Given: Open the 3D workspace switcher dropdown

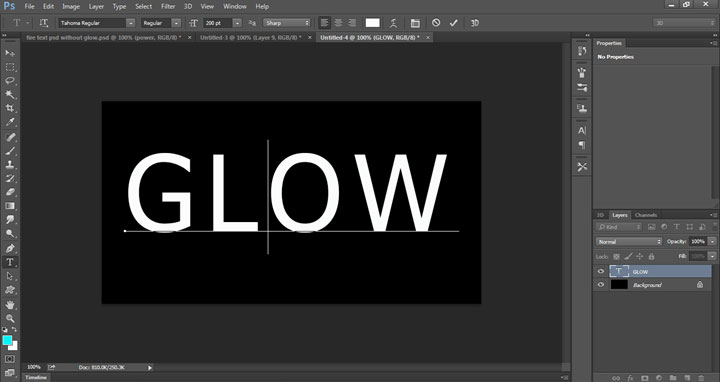Looking at the screenshot, I should (684, 23).
